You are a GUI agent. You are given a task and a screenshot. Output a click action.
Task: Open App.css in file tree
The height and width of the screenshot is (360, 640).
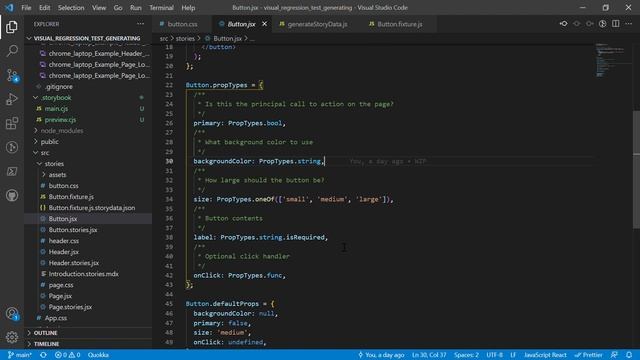pyautogui.click(x=88, y=318)
